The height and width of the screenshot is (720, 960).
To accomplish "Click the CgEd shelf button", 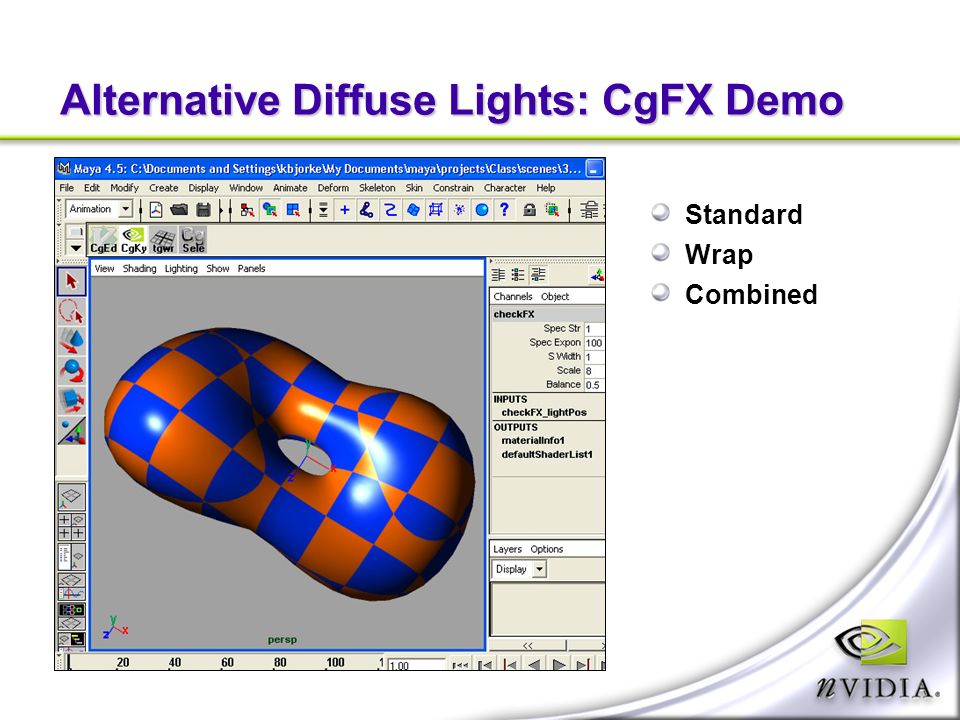I will click(103, 239).
